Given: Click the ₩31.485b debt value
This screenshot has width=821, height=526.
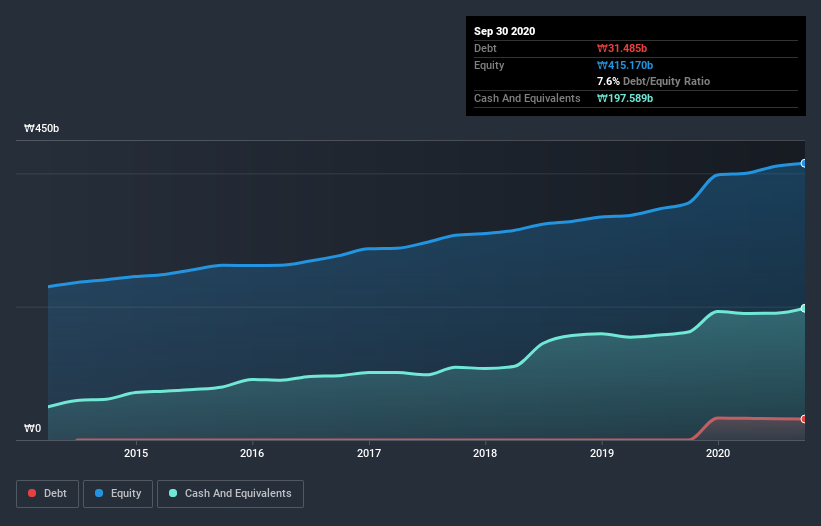Looking at the screenshot, I should click(x=622, y=48).
